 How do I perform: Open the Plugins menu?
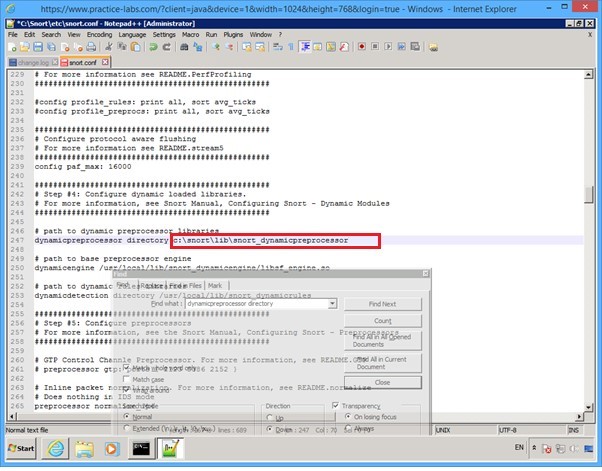(x=233, y=35)
